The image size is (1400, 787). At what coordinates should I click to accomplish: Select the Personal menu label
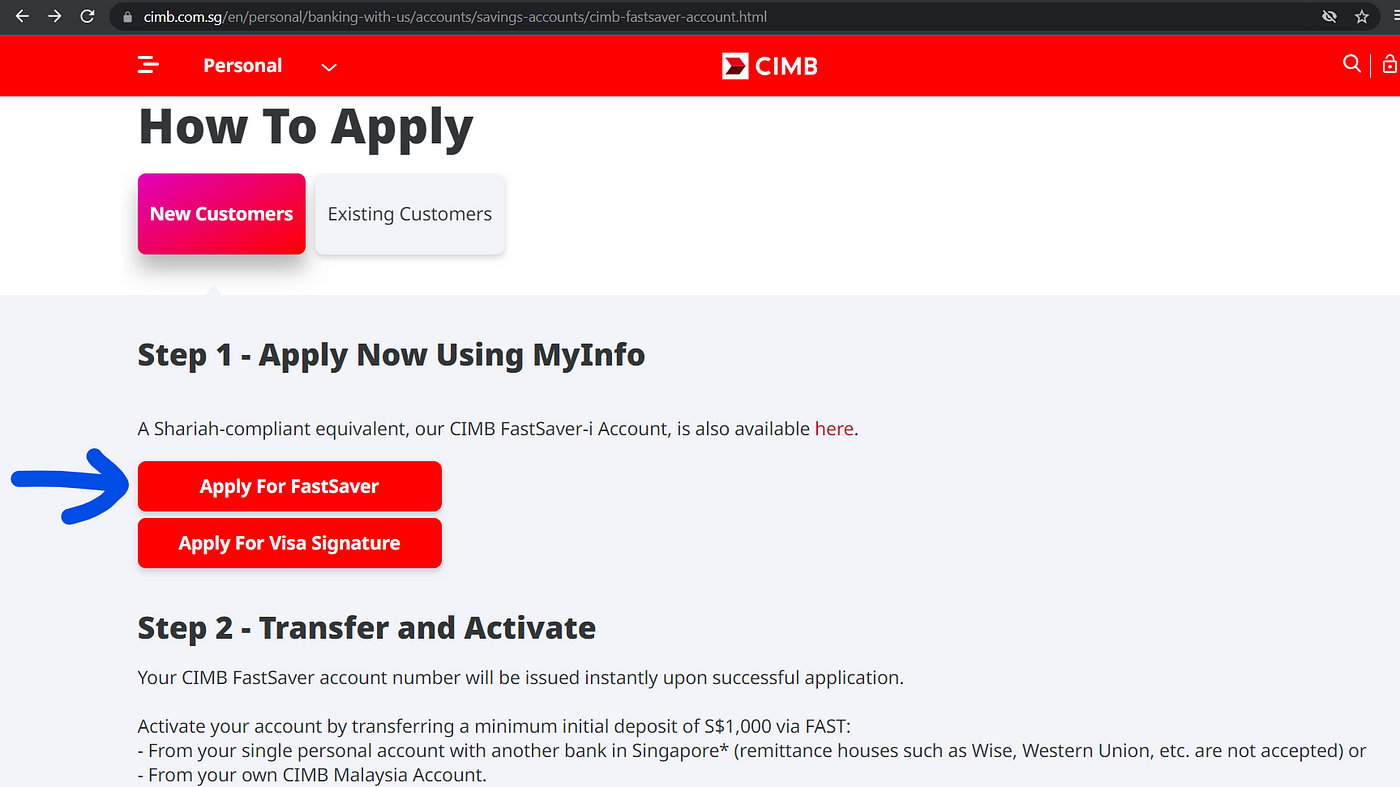click(243, 66)
